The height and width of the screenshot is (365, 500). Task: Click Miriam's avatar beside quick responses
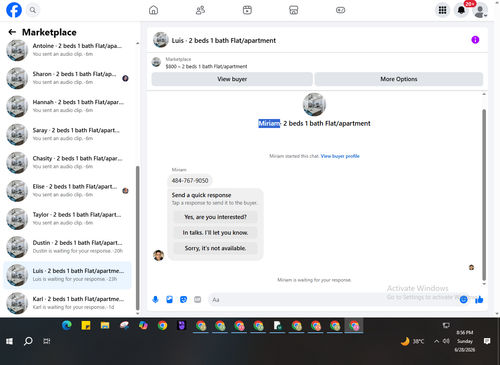tap(158, 255)
